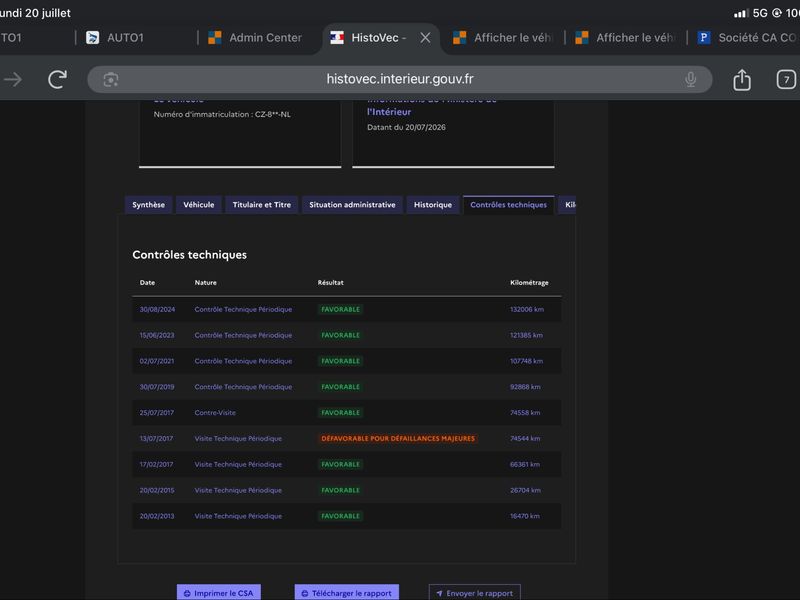Click the 74544 km mileage value
The image size is (800, 600).
pos(525,438)
